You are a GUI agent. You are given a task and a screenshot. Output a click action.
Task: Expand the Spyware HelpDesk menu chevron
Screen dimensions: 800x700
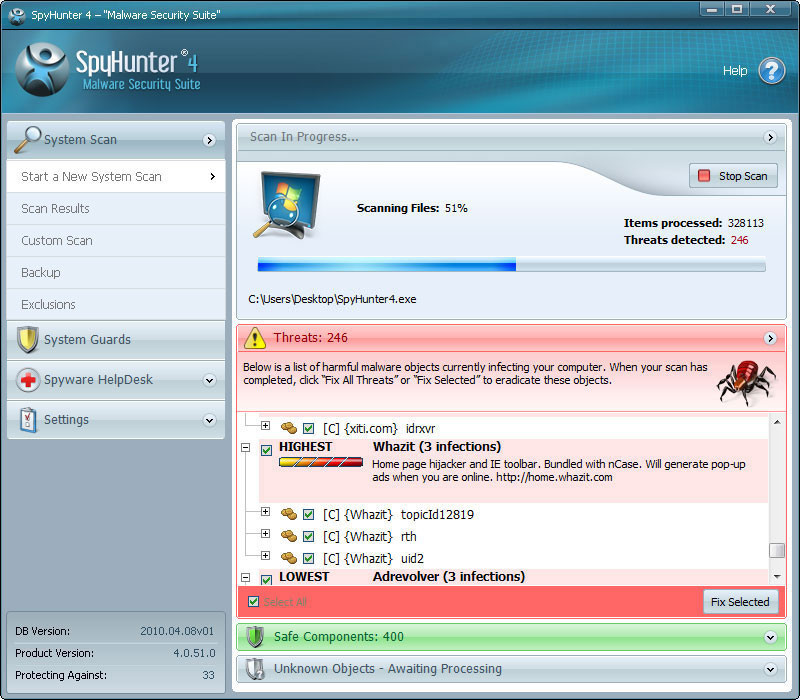coord(209,380)
